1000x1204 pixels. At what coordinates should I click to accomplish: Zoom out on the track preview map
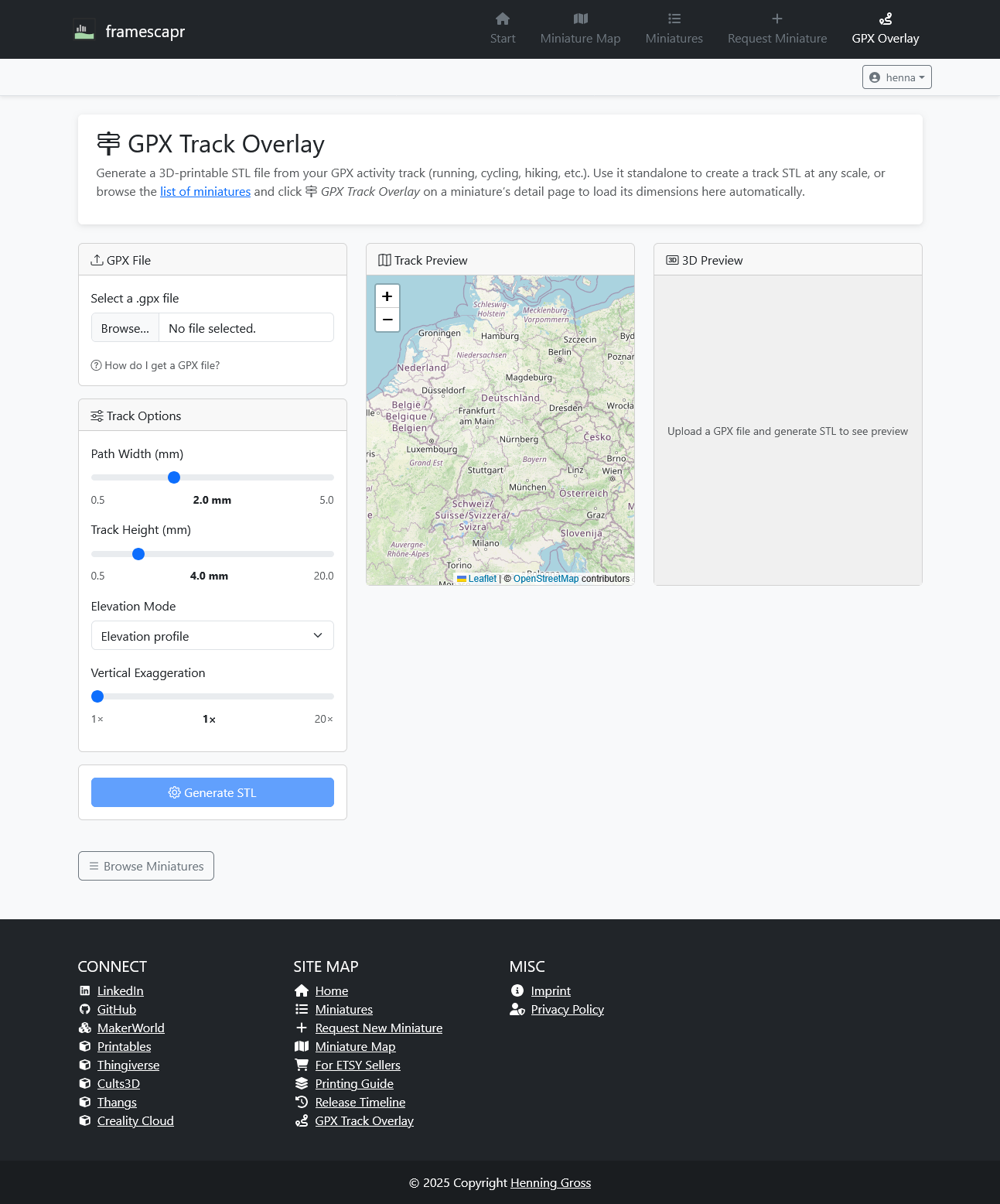387,320
